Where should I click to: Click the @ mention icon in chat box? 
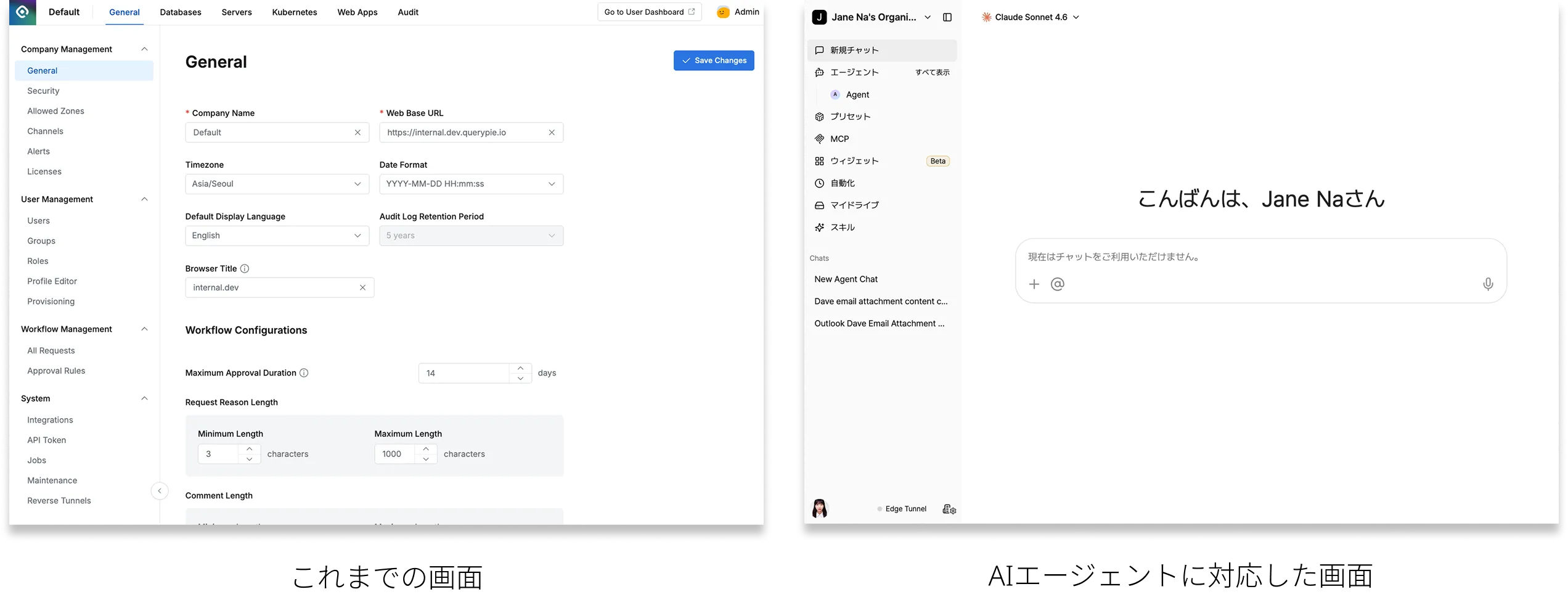coord(1057,284)
